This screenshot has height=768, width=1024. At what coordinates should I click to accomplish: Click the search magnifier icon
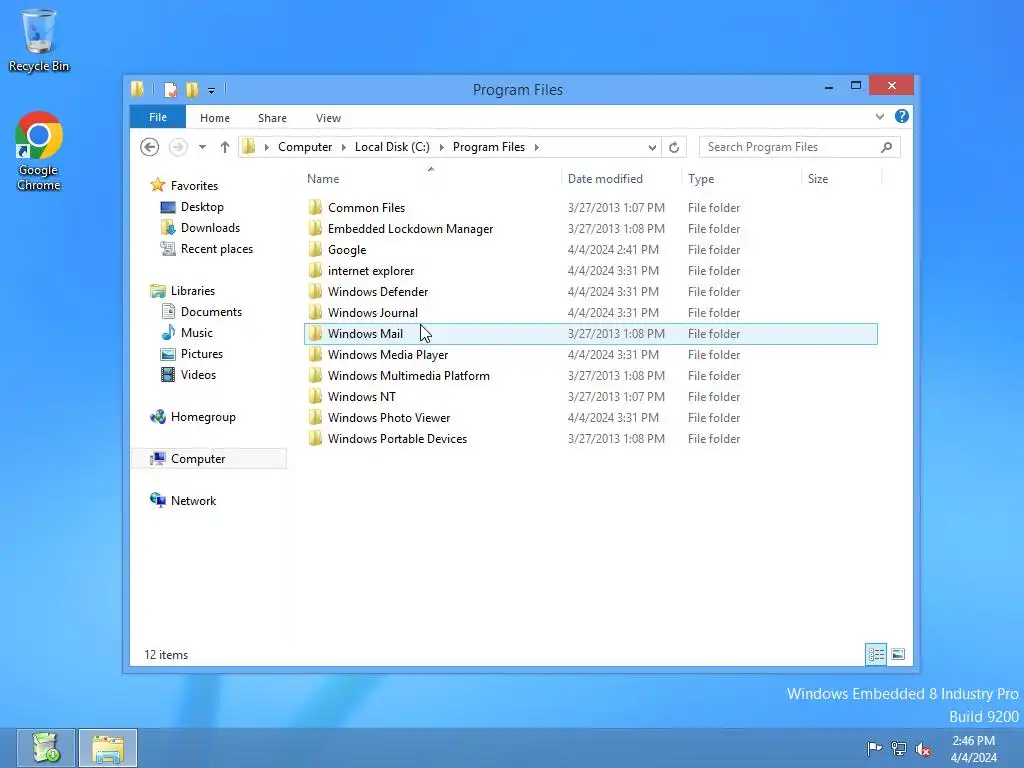(x=886, y=147)
